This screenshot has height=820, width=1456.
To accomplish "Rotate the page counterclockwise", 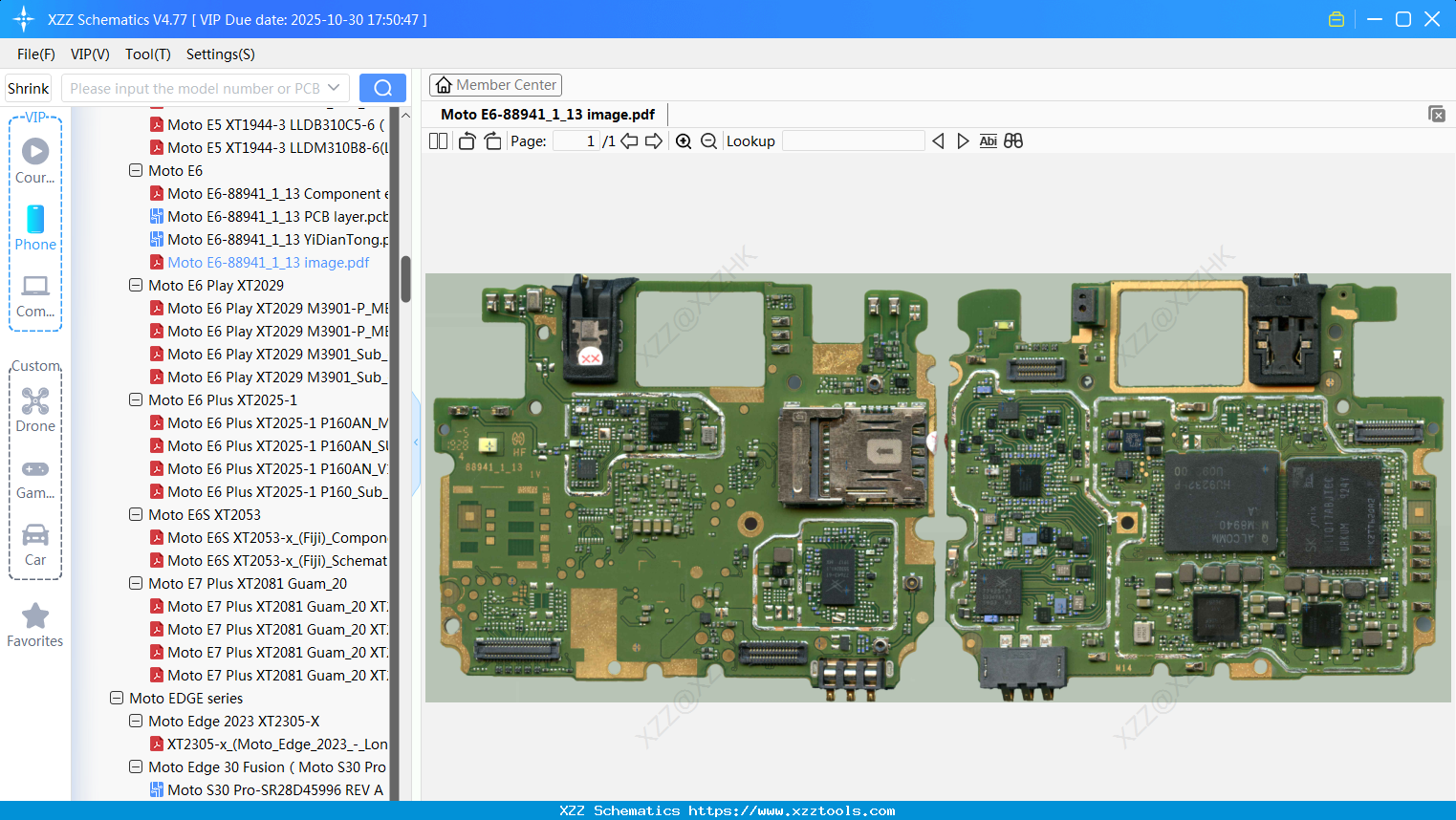I will (467, 141).
